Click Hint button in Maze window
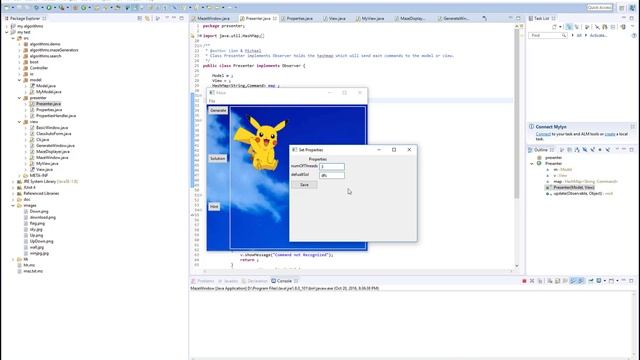The width and height of the screenshot is (640, 360). click(214, 207)
